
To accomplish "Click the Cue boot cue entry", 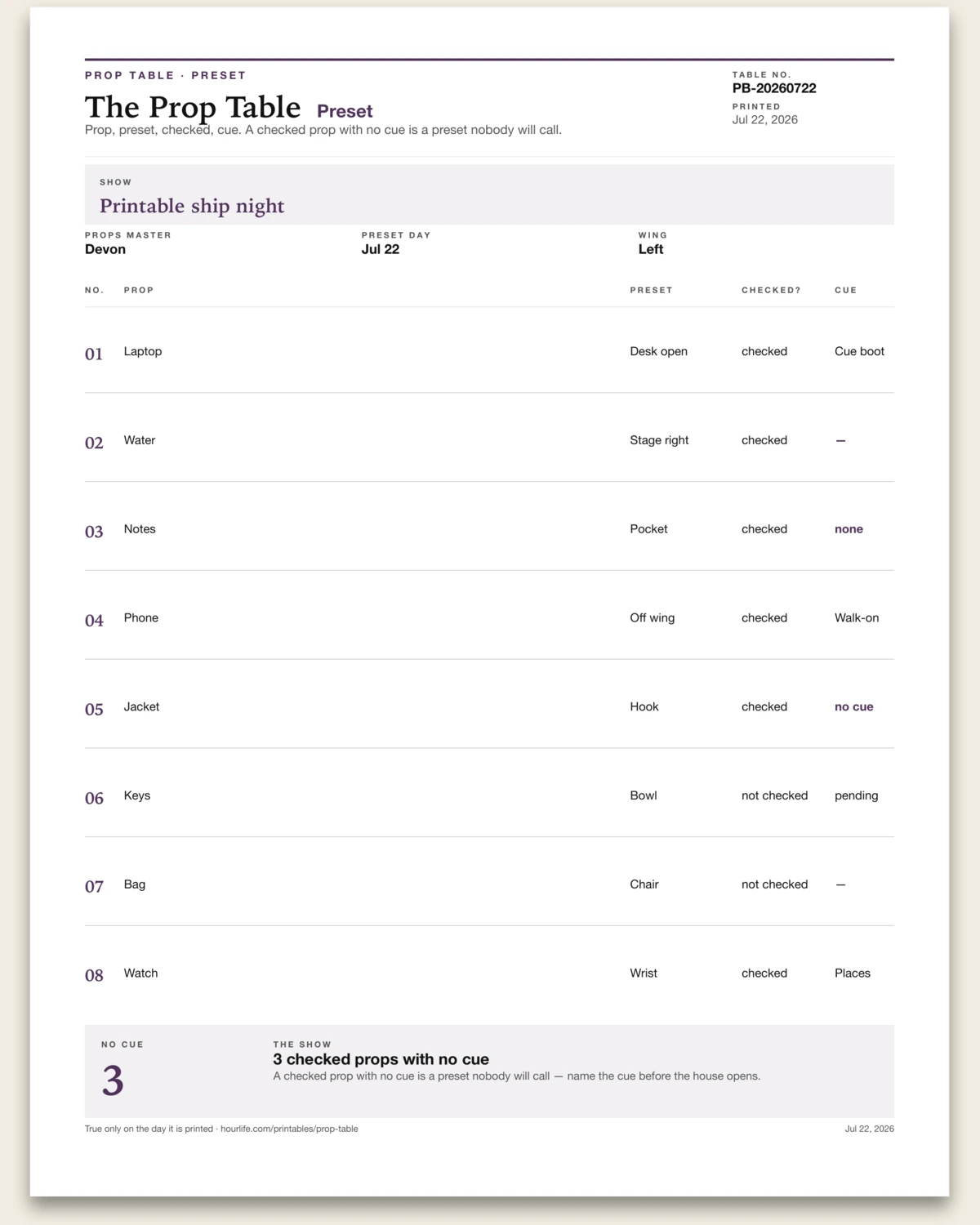I will 859,351.
